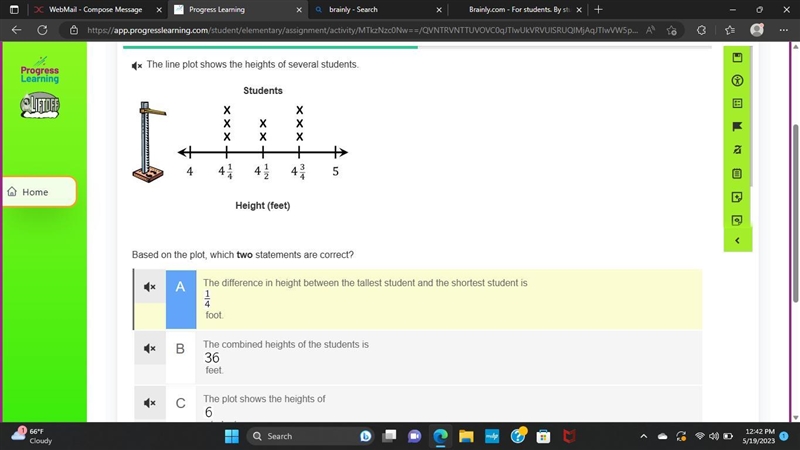Play audio for answer C
The image size is (800, 450).
(149, 403)
